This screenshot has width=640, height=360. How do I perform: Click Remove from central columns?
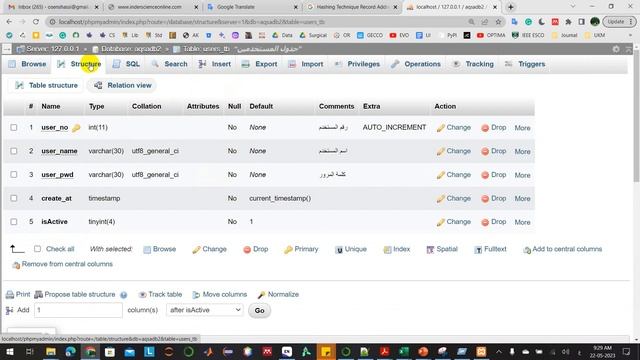coord(62,264)
